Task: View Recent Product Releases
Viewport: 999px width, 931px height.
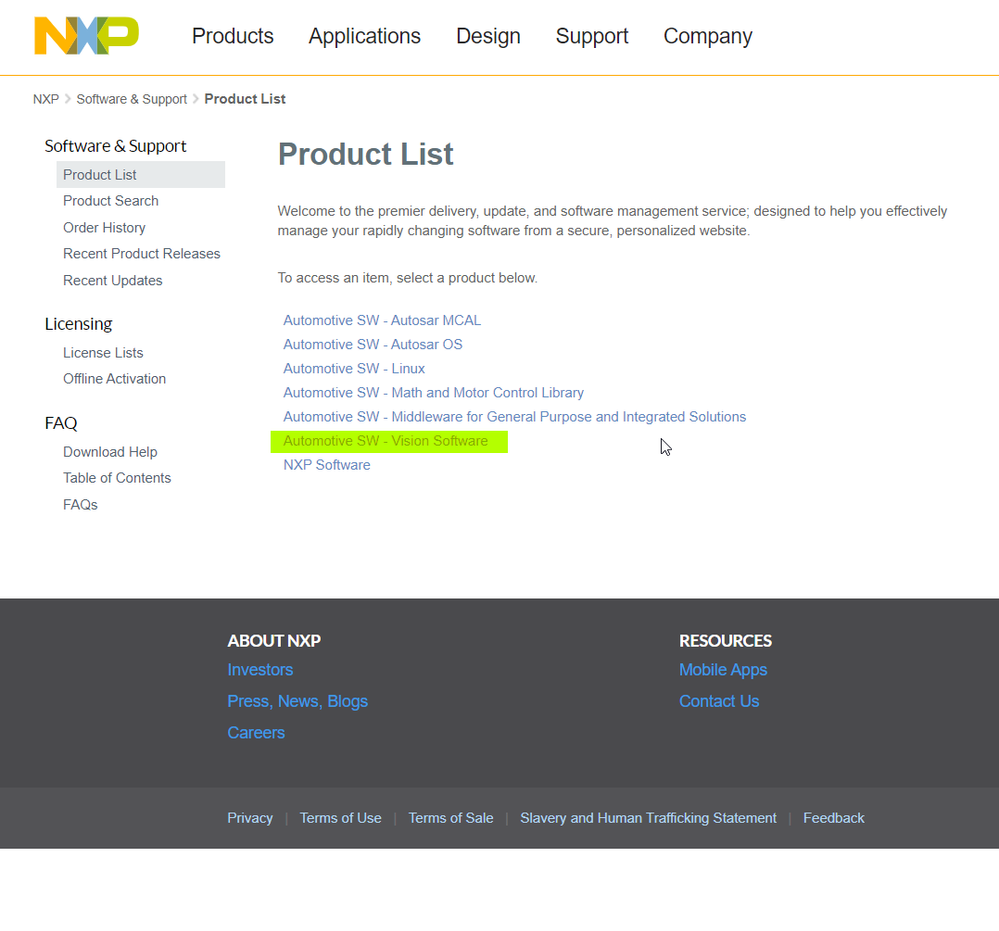Action: coord(141,254)
